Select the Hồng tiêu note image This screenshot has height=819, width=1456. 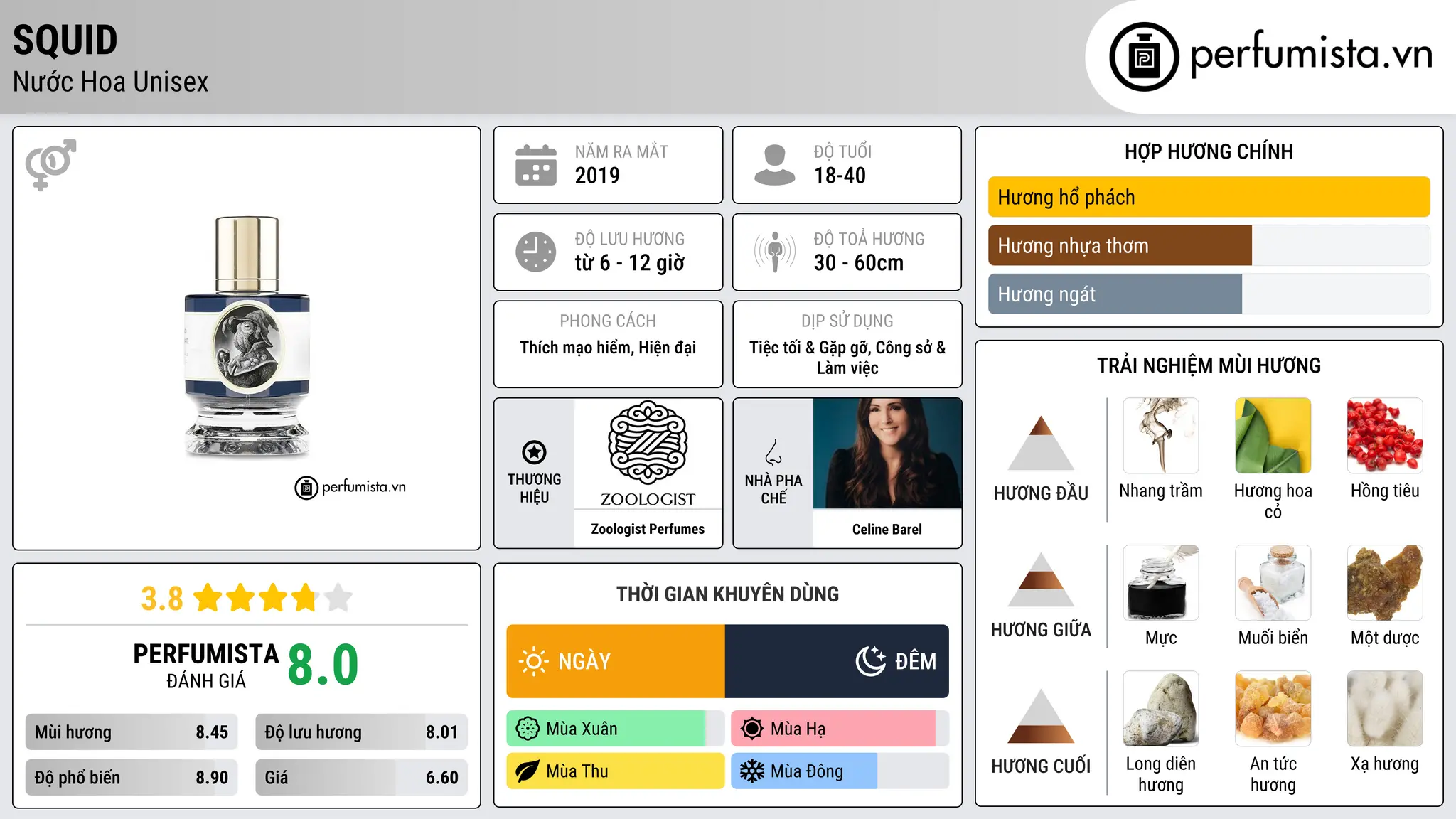1385,436
